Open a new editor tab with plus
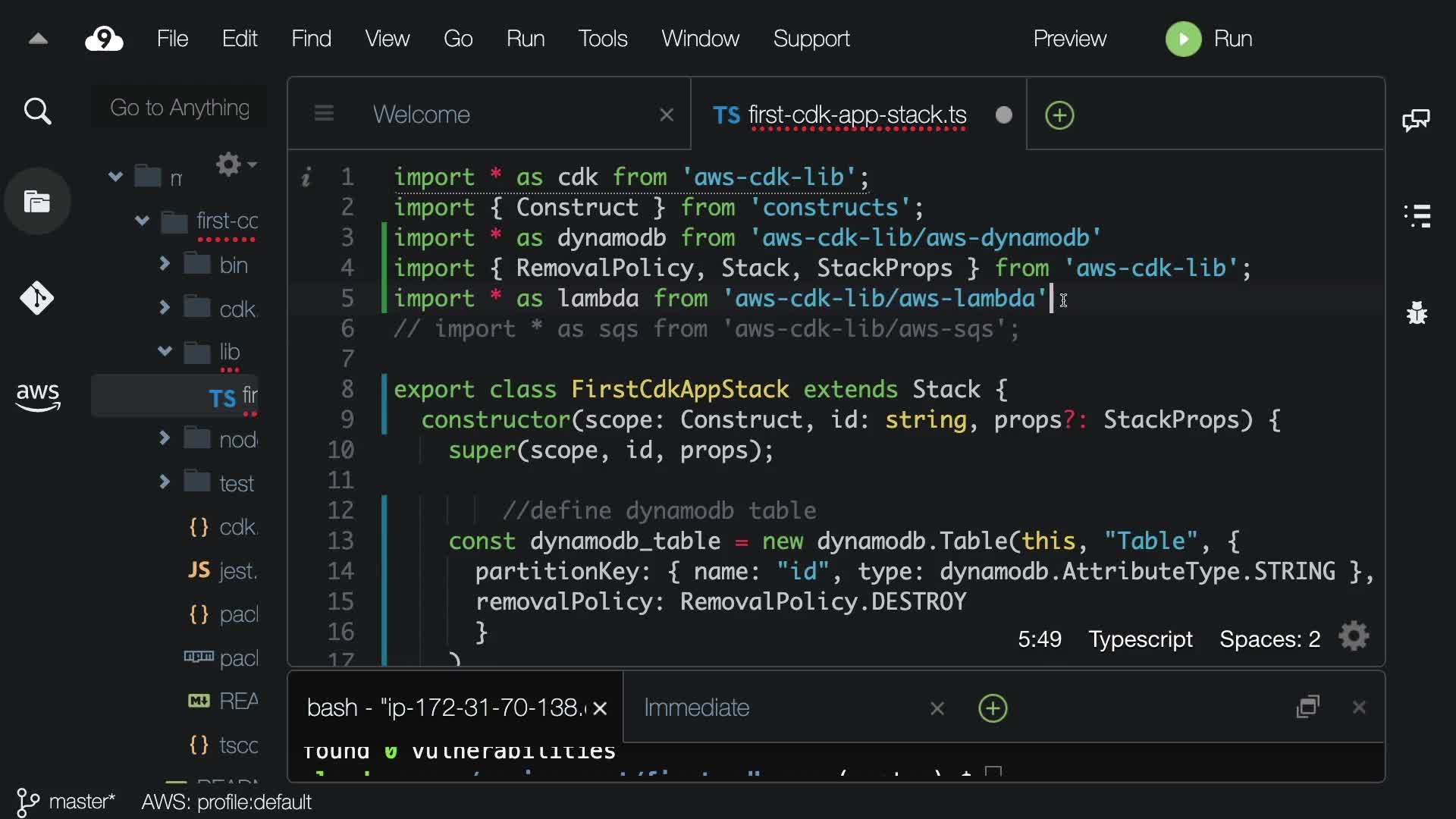 [x=1059, y=115]
